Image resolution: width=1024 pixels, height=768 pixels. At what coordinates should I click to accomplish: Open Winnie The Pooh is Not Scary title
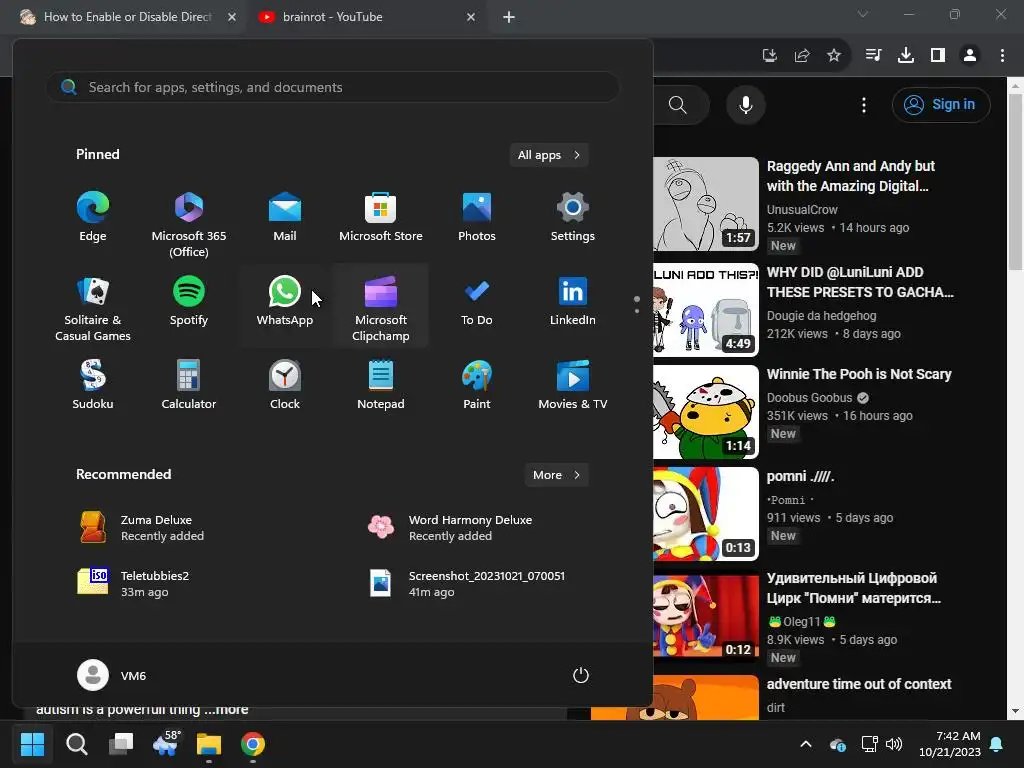click(x=859, y=374)
